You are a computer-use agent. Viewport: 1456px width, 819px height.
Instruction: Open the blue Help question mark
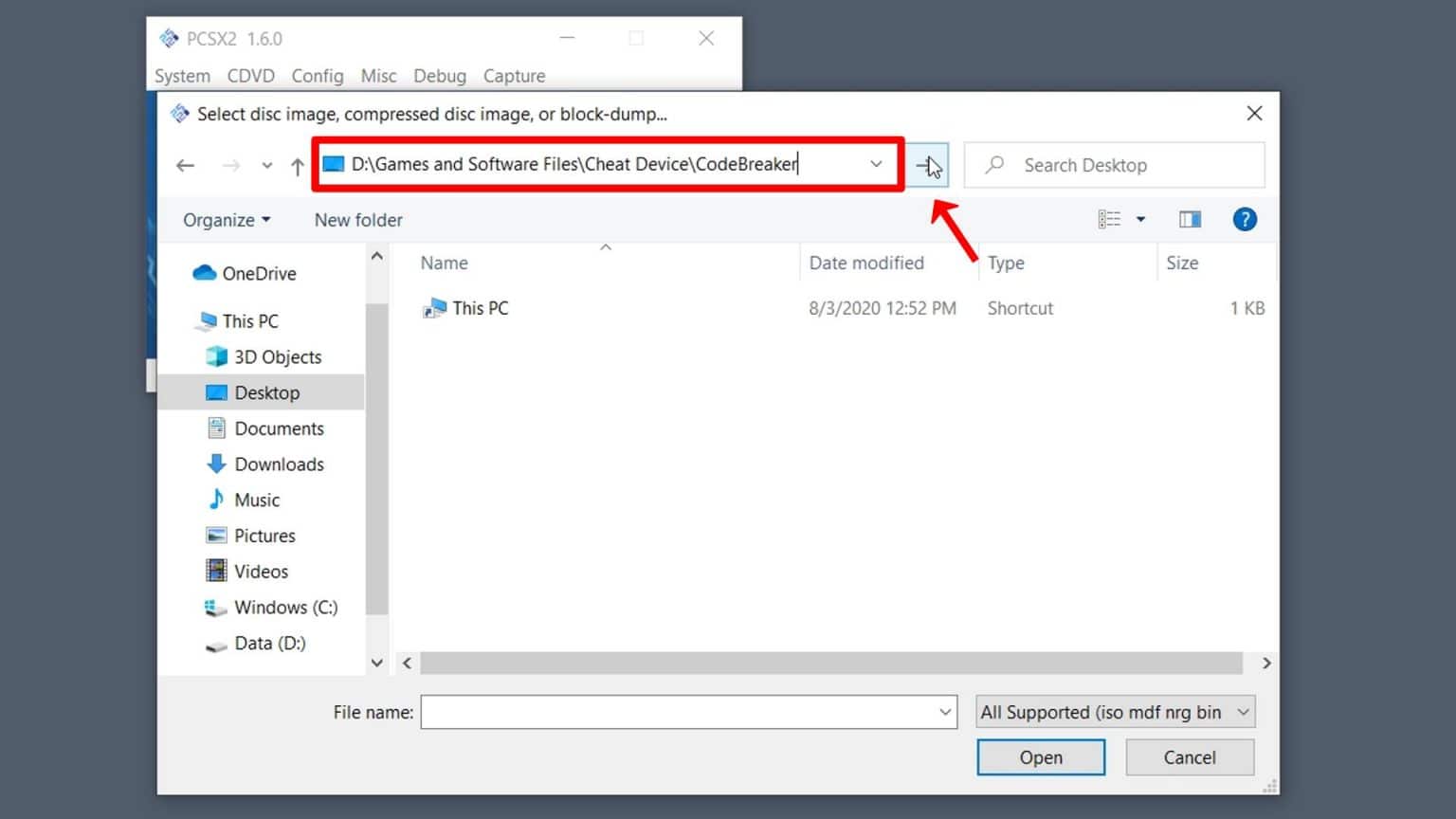click(x=1245, y=220)
